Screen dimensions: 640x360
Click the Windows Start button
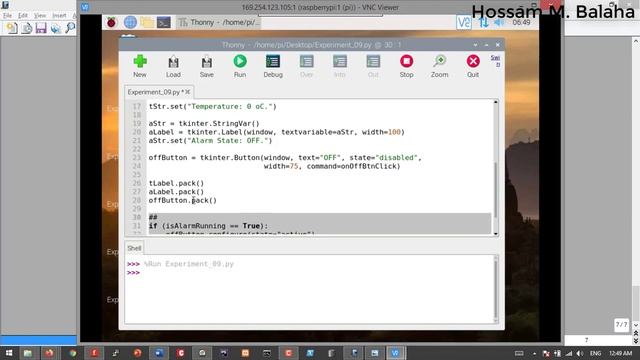[9, 353]
